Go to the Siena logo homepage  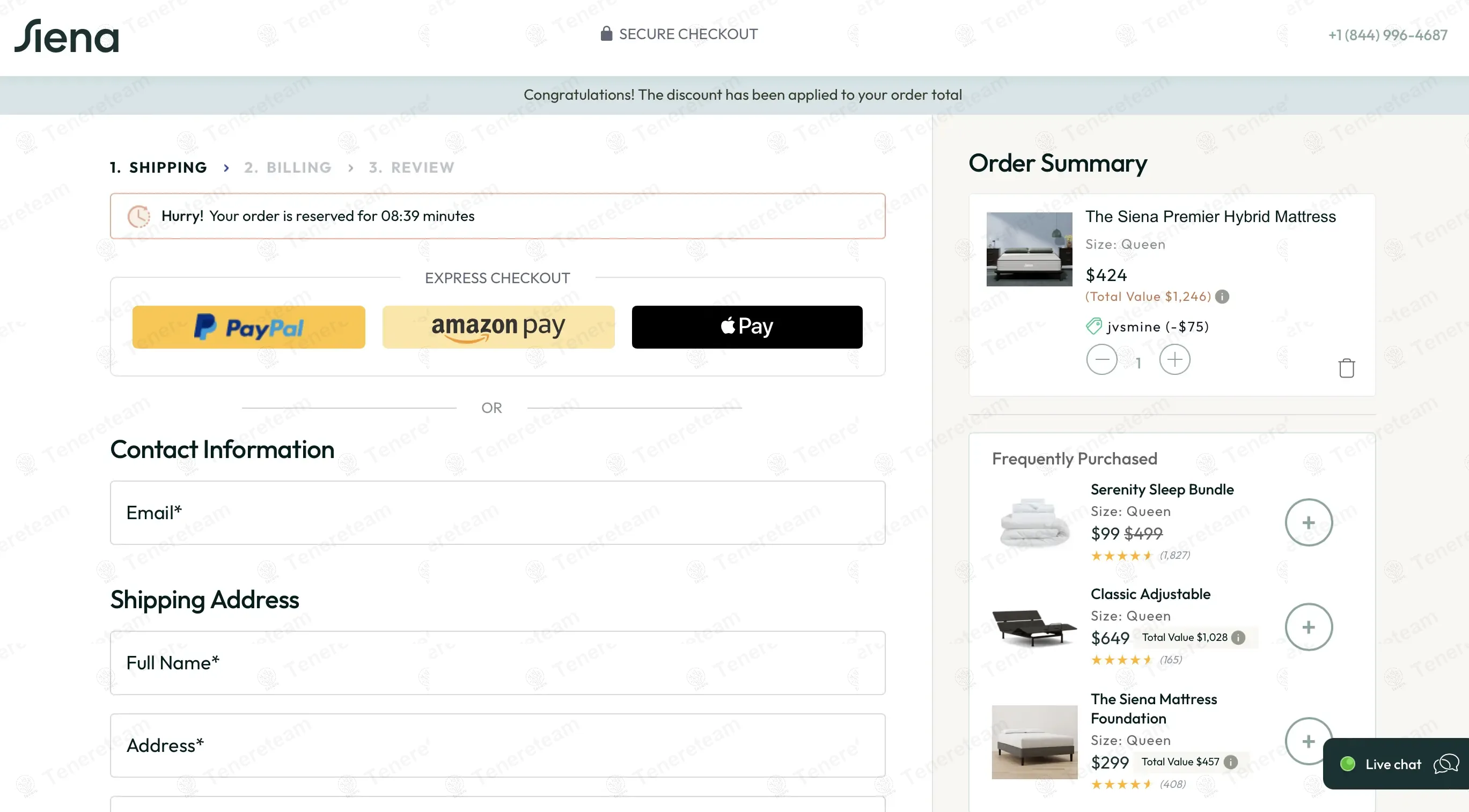click(x=67, y=36)
